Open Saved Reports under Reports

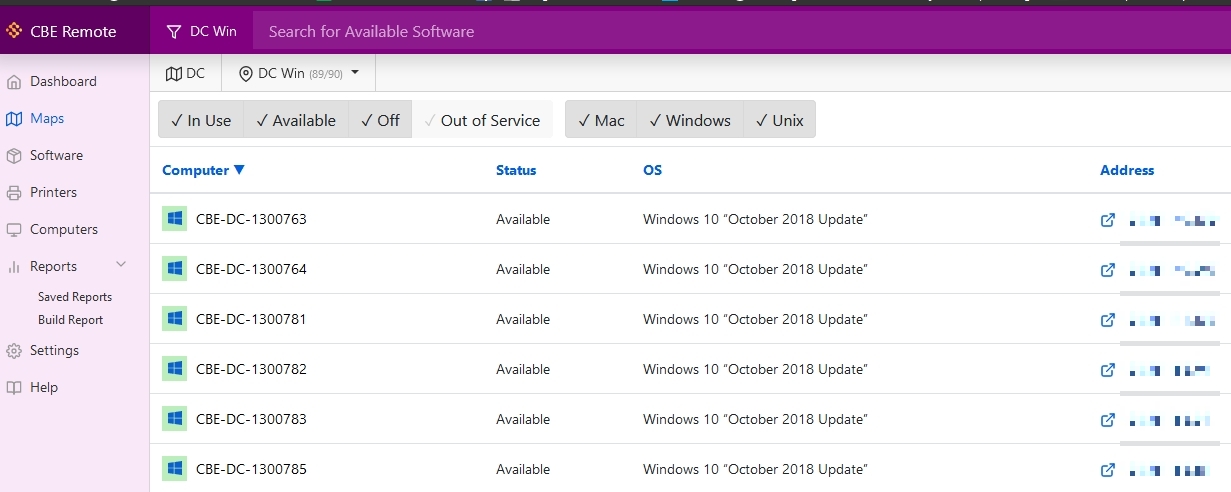pyautogui.click(x=75, y=297)
